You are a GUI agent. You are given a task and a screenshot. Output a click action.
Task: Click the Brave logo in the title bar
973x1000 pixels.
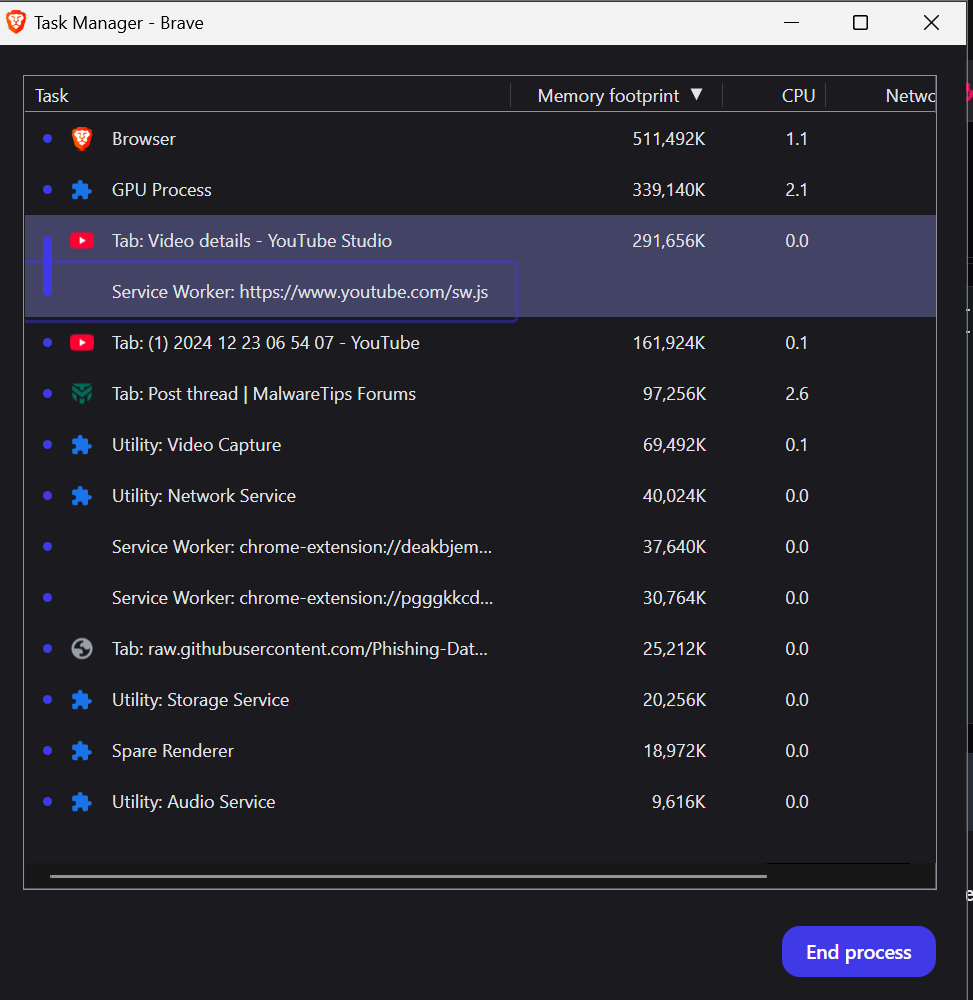[16, 22]
